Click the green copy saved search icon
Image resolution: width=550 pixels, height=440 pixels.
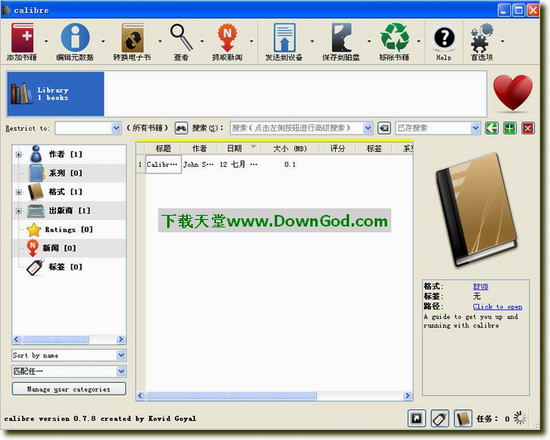[491, 128]
